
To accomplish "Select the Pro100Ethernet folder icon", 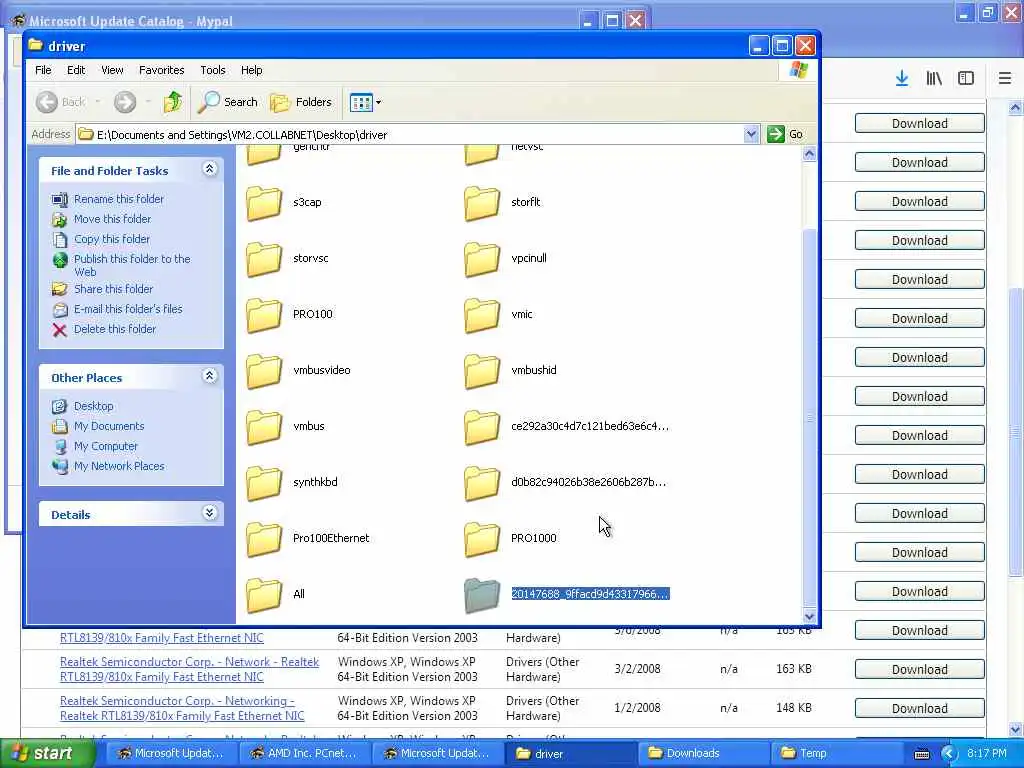I will point(264,539).
